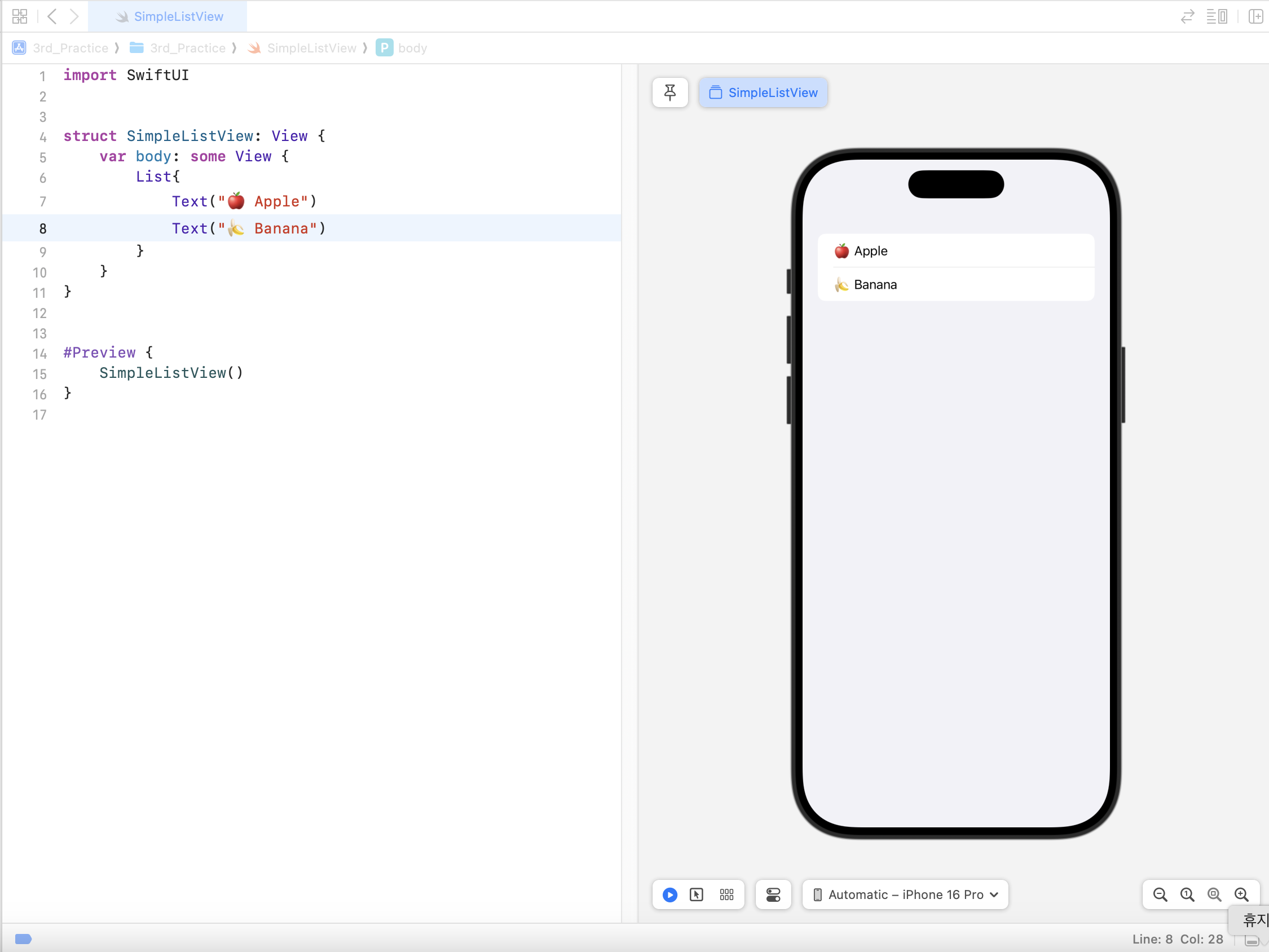Start live preview mode play button
Image resolution: width=1269 pixels, height=952 pixels.
[x=669, y=894]
